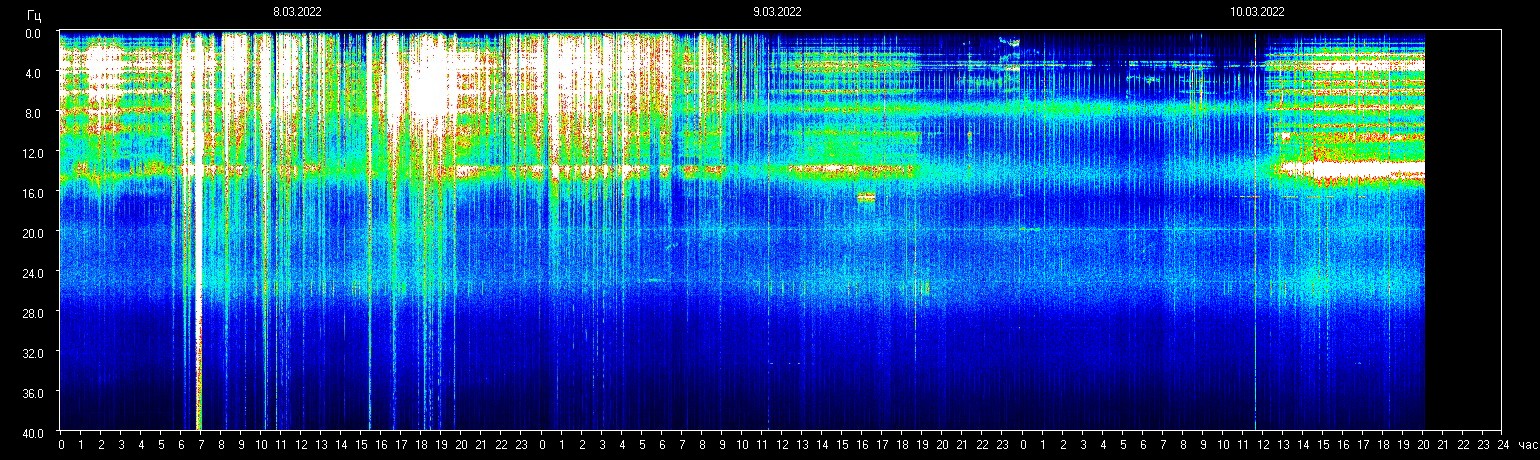Click the 8.03.2022 date label
Screen dimensions: 1540x460
pyautogui.click(x=297, y=12)
